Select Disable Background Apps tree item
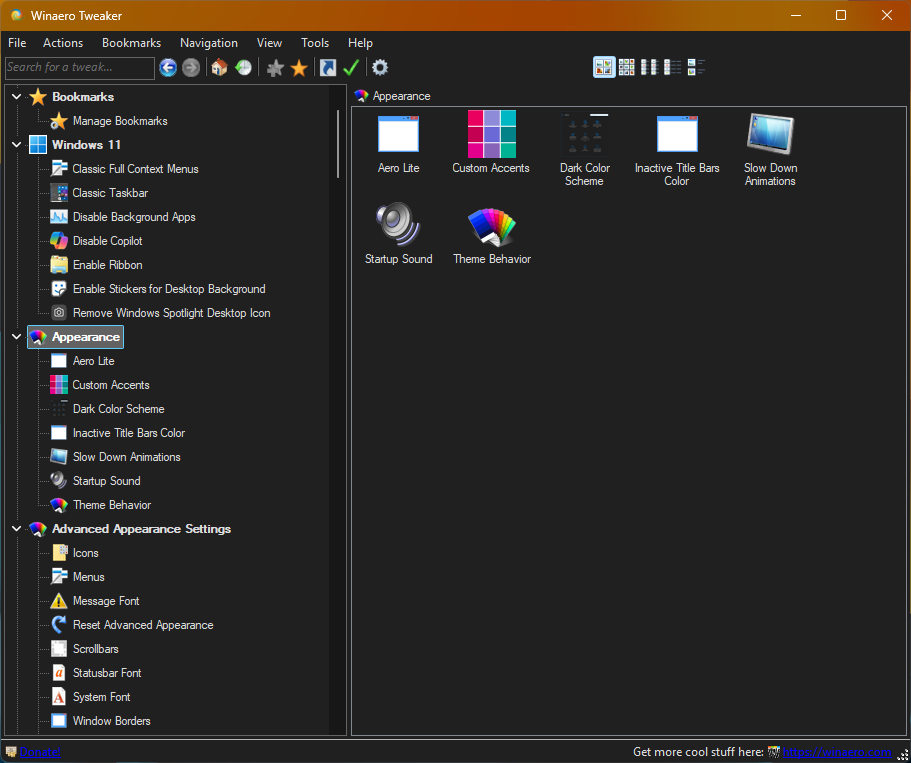 [x=134, y=217]
